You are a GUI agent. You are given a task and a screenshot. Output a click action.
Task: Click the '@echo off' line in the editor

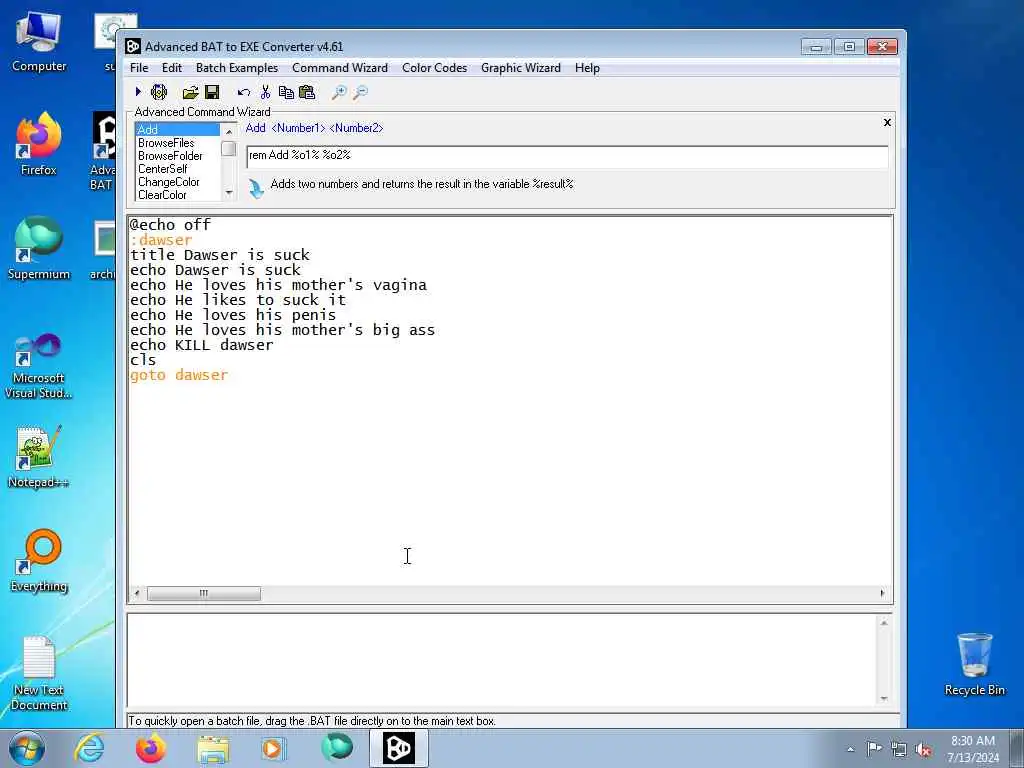click(170, 225)
